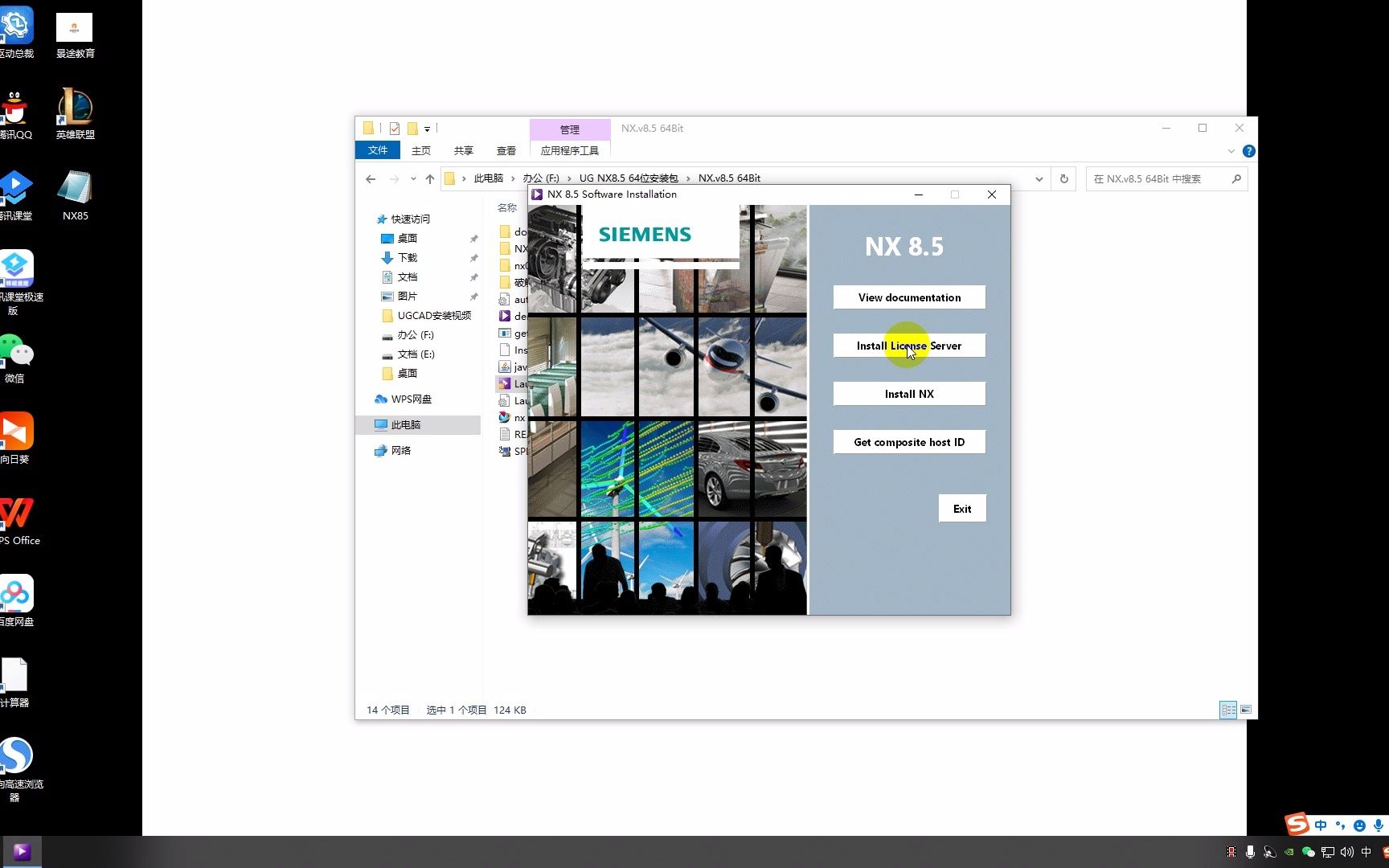Expand the Explorer ribbon chevron
This screenshot has width=1389, height=868.
click(1231, 151)
